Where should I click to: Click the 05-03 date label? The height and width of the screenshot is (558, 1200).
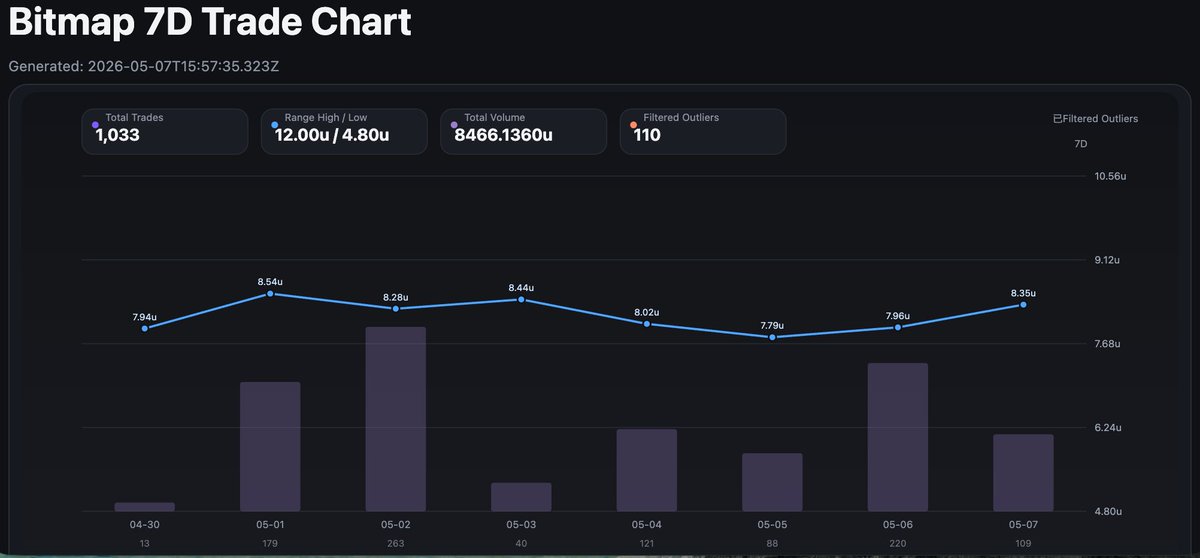coord(521,525)
